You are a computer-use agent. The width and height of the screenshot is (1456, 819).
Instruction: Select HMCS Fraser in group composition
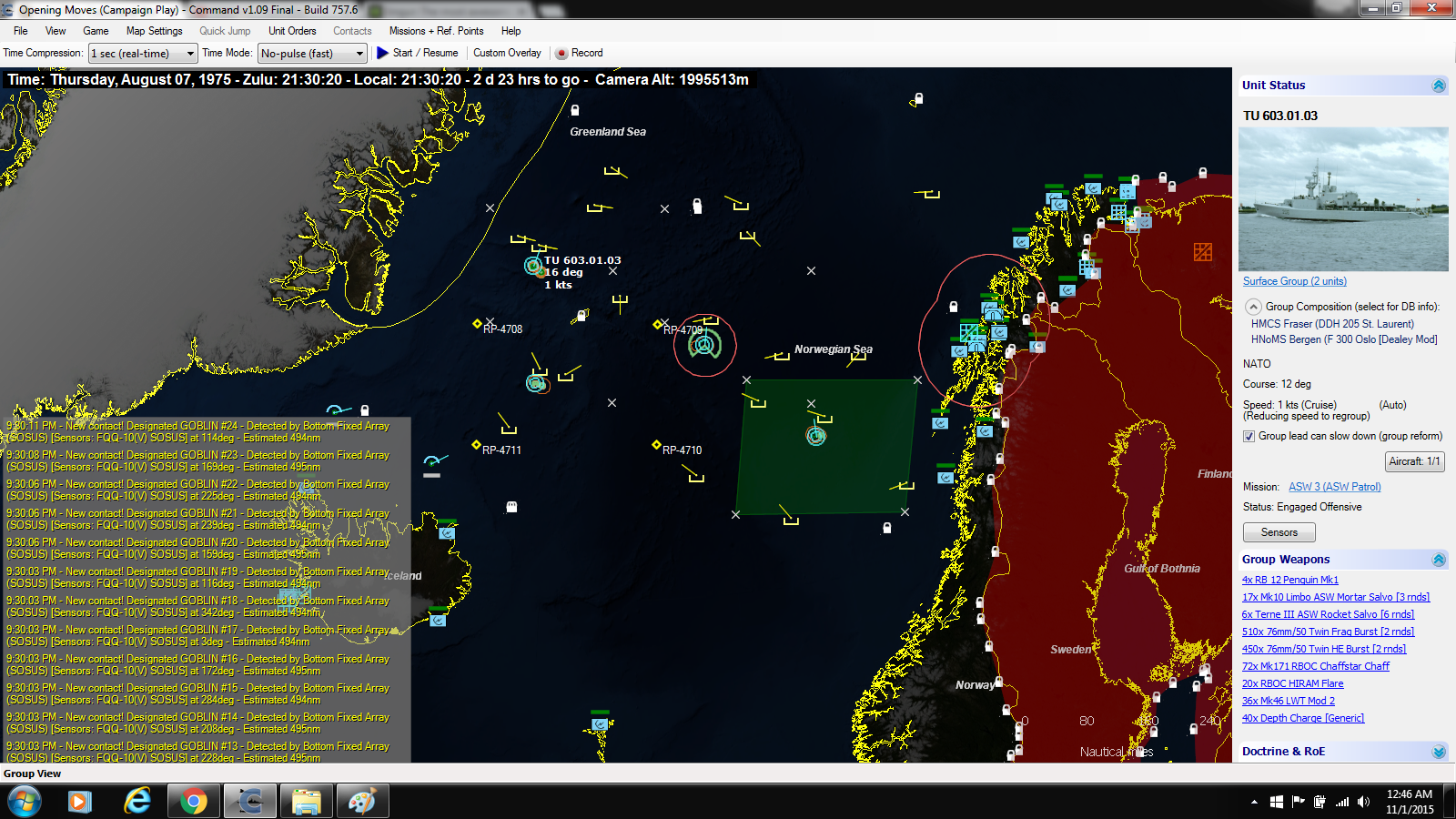click(x=1332, y=324)
